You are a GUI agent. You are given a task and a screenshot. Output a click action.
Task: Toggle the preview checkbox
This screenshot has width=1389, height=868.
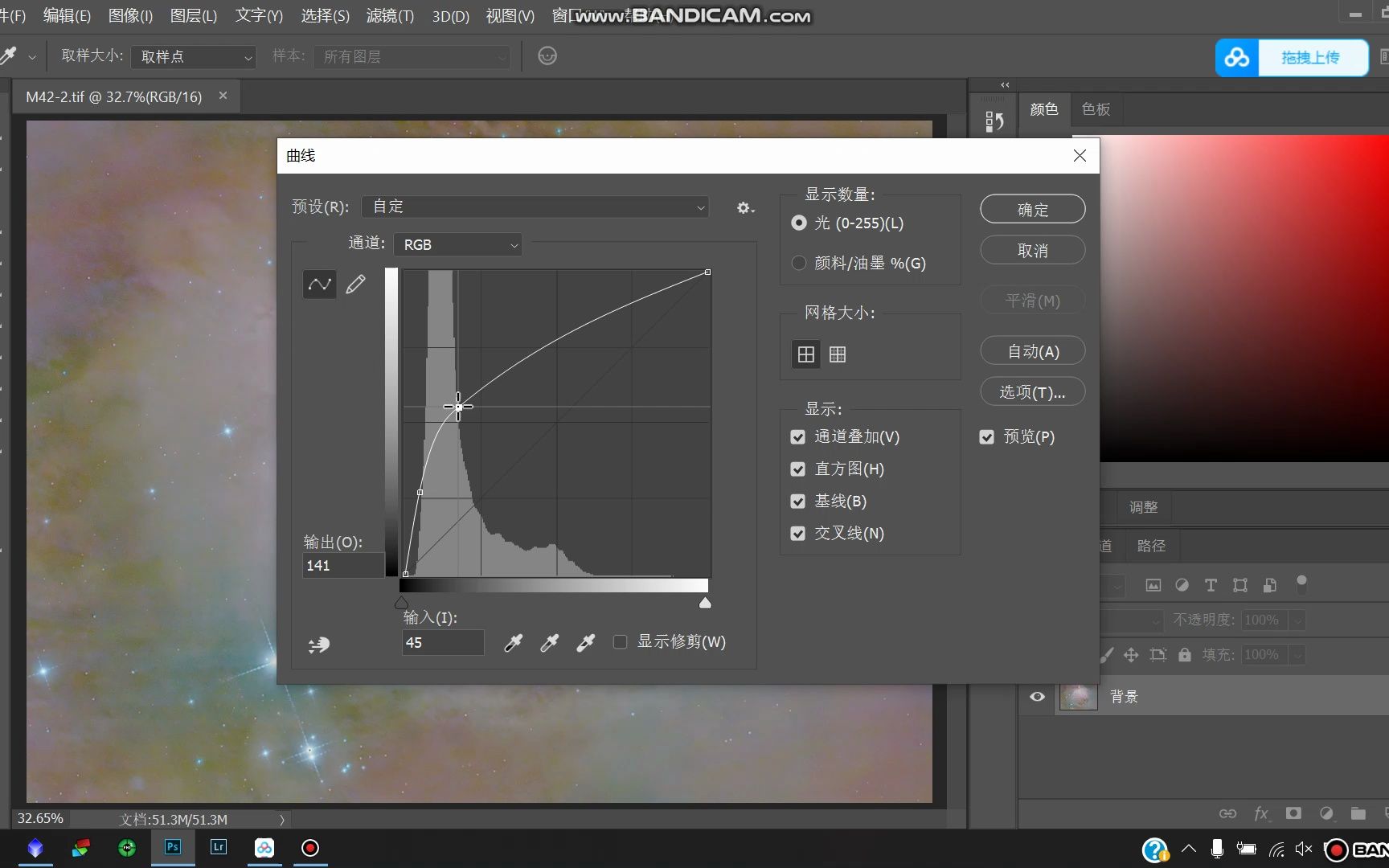click(987, 436)
